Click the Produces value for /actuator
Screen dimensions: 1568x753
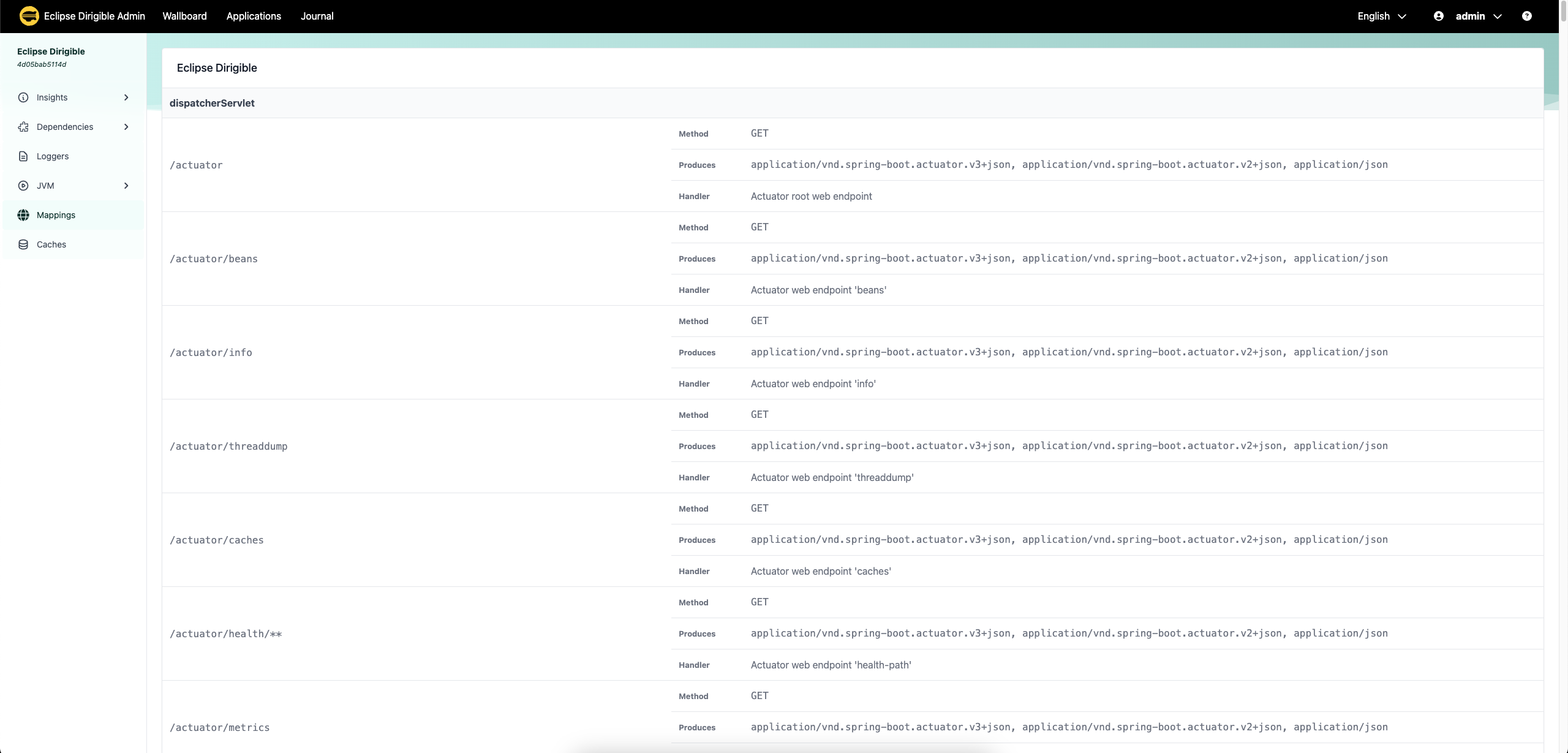click(1069, 165)
